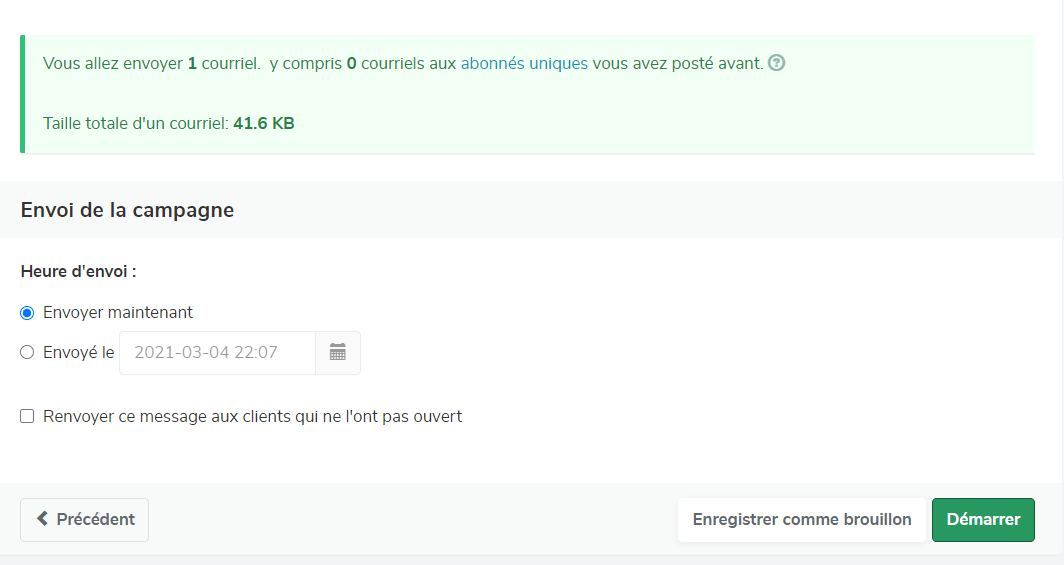Screen dimensions: 1064x565
Task: Click the "Envoi de la campagne" heading
Action: (128, 210)
